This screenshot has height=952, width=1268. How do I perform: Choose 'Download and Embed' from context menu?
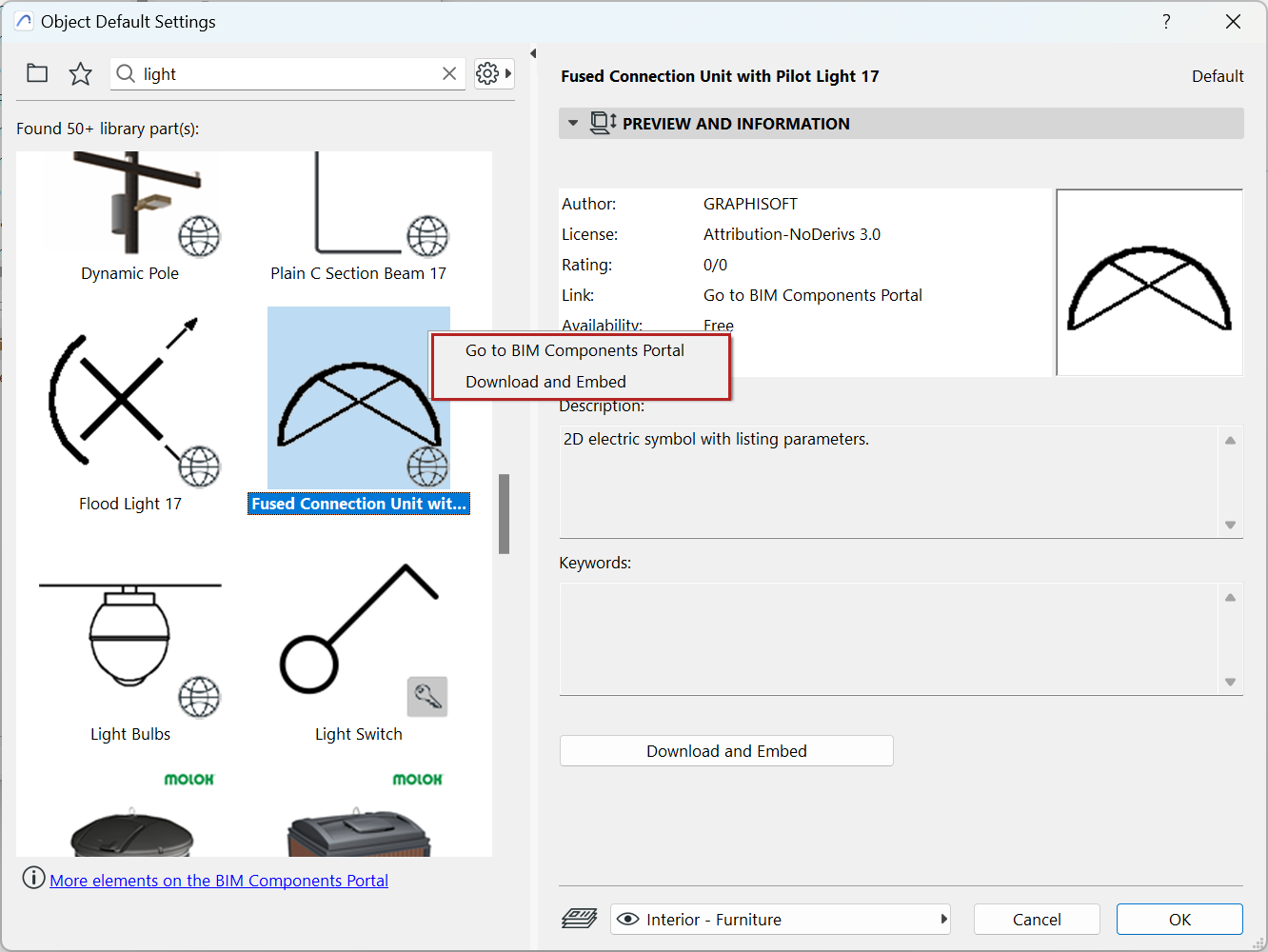pos(545,382)
